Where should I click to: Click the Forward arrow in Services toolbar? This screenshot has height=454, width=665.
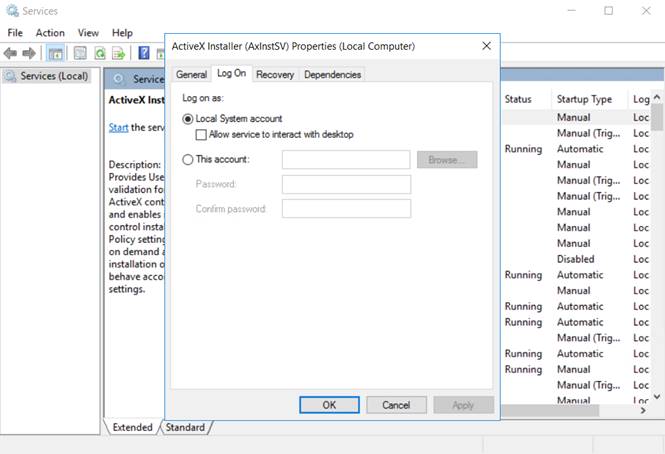(x=29, y=53)
